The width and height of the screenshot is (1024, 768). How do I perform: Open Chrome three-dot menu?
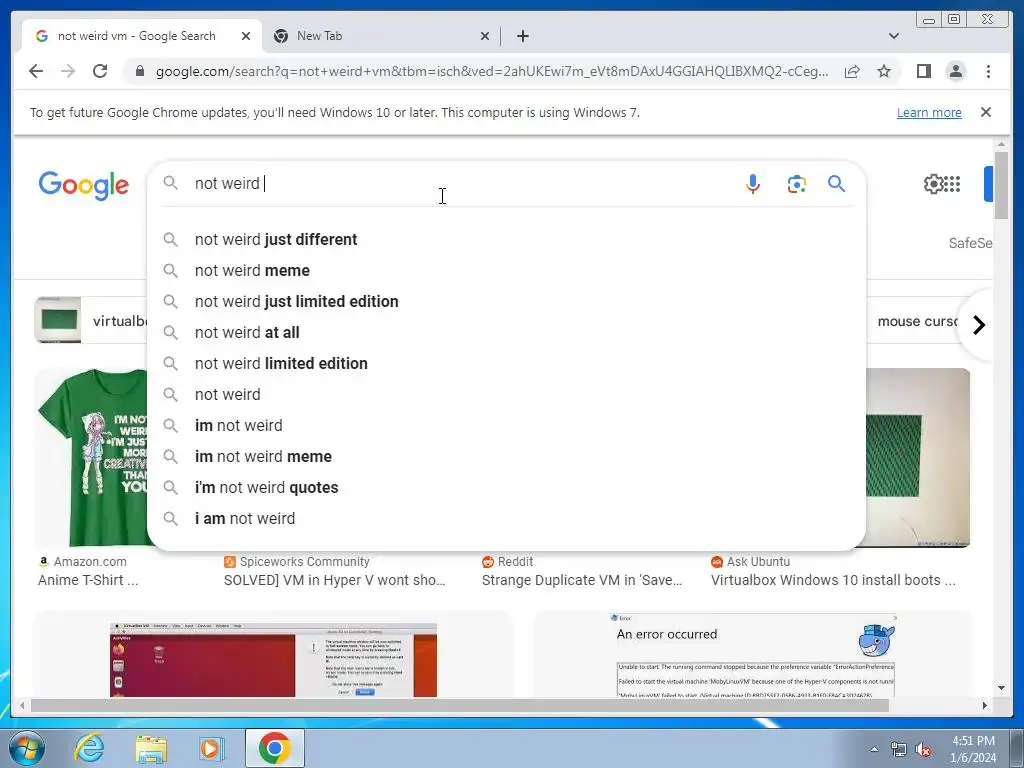[988, 71]
